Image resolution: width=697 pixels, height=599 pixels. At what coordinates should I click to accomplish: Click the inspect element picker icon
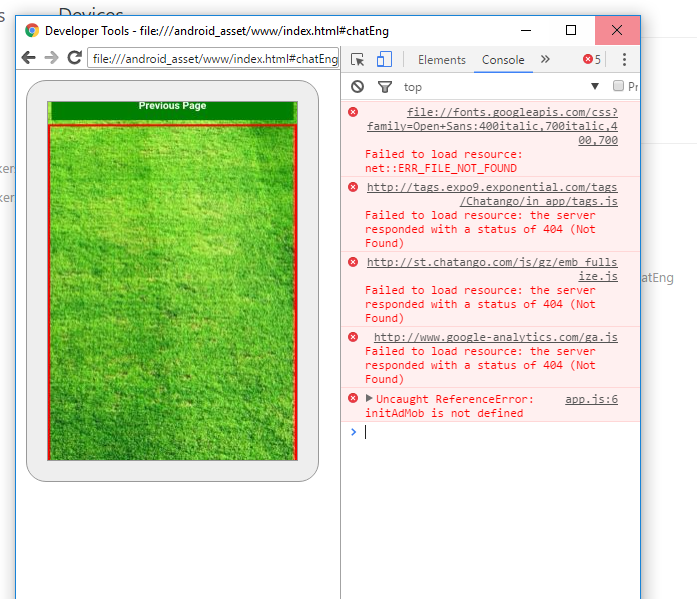pos(358,60)
